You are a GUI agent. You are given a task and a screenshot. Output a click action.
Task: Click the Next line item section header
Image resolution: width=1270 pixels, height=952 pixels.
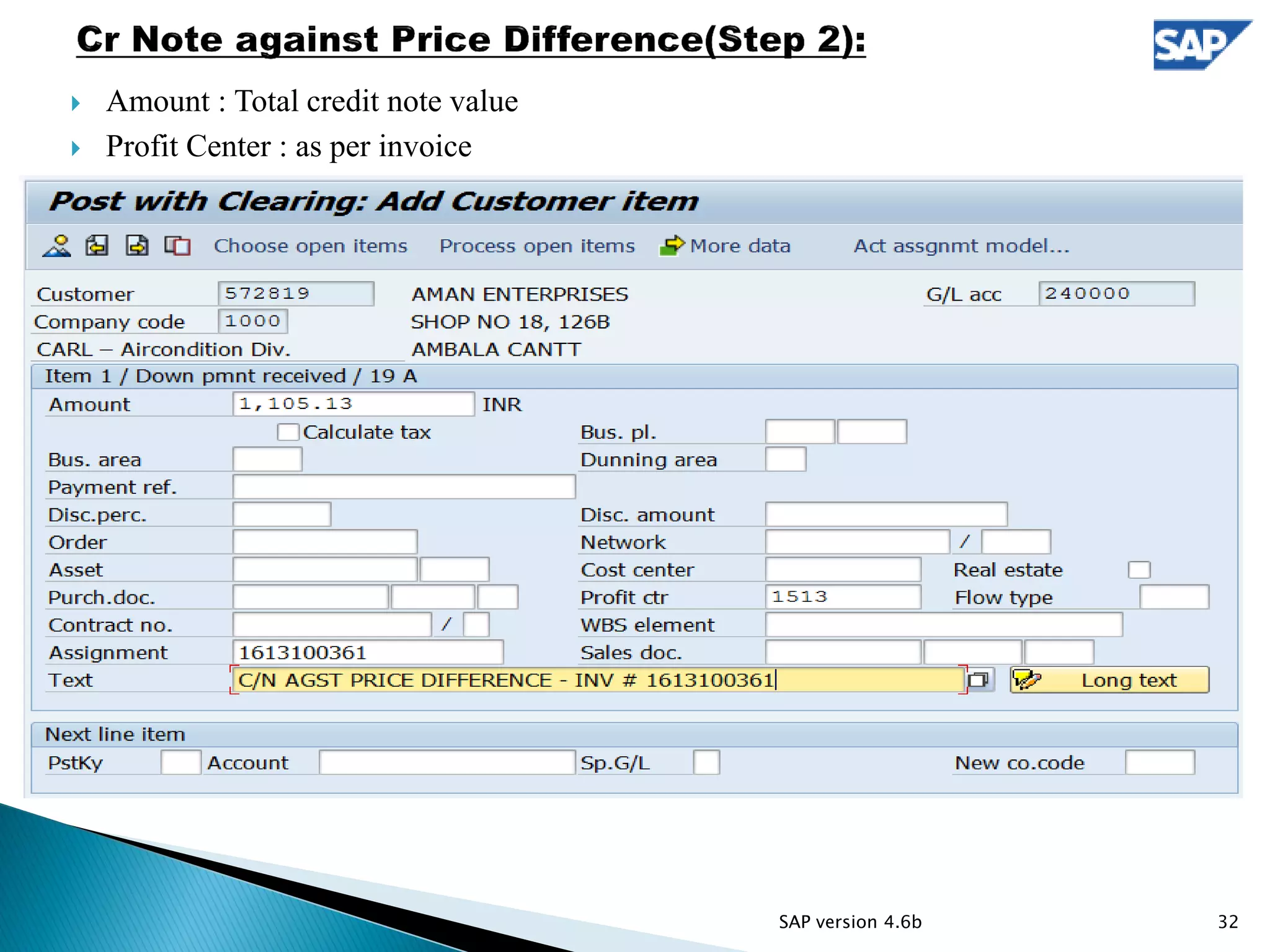[x=115, y=734]
